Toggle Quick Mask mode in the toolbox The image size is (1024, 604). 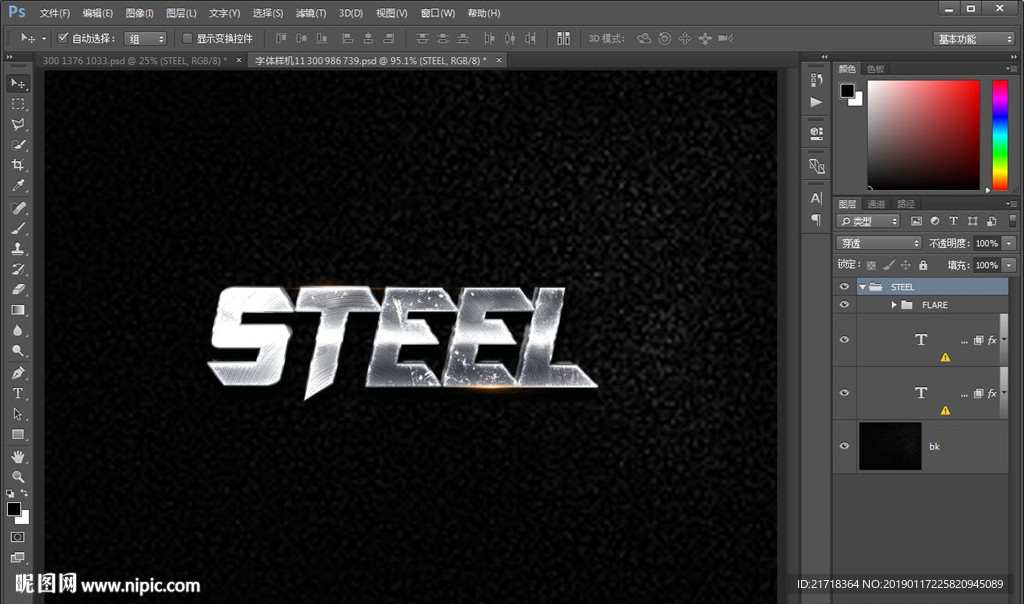[18, 537]
